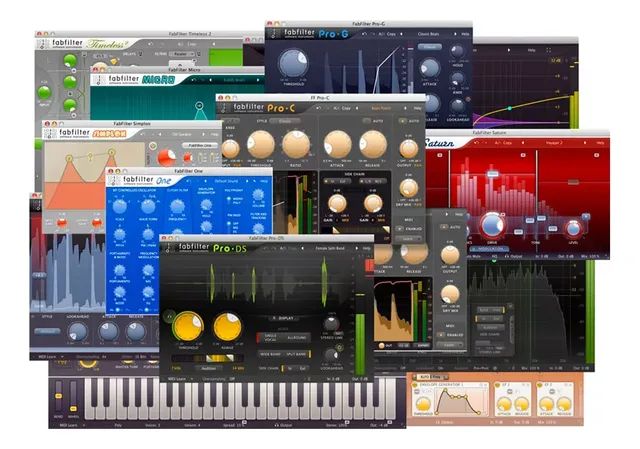Select the Allround mode in Pro-DS
The width and height of the screenshot is (640, 449).
297,338
